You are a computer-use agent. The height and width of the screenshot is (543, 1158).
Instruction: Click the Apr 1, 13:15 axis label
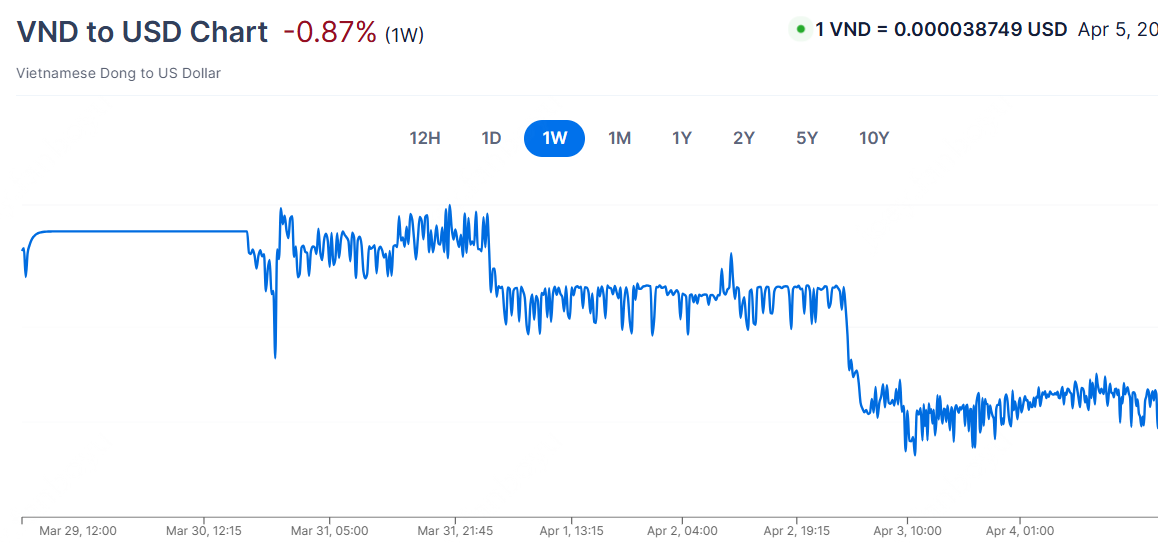click(571, 531)
